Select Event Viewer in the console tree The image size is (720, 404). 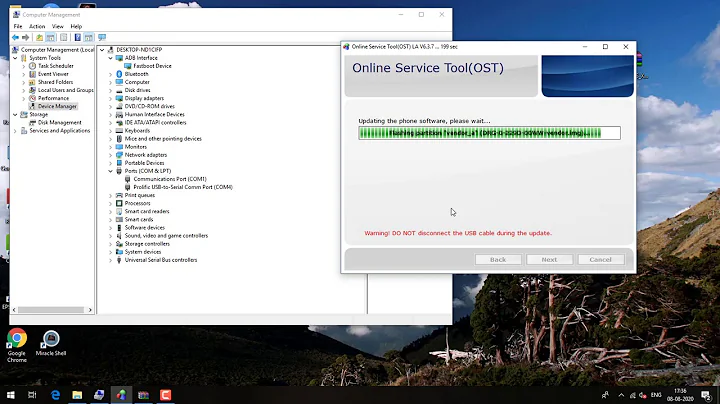(53, 74)
